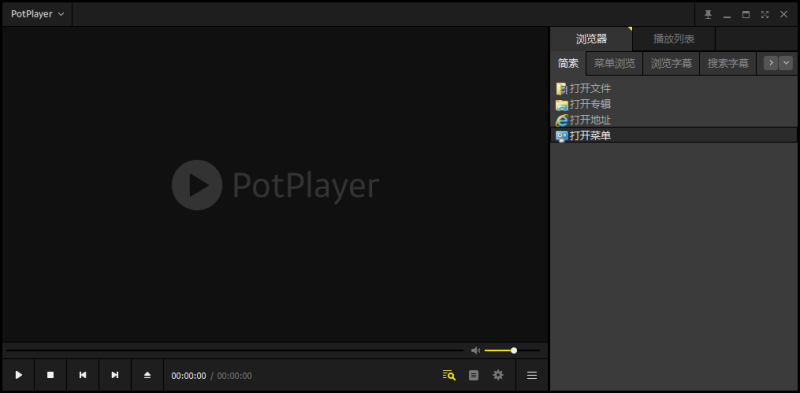Click the playback seek bar
The height and width of the screenshot is (393, 800).
click(235, 350)
